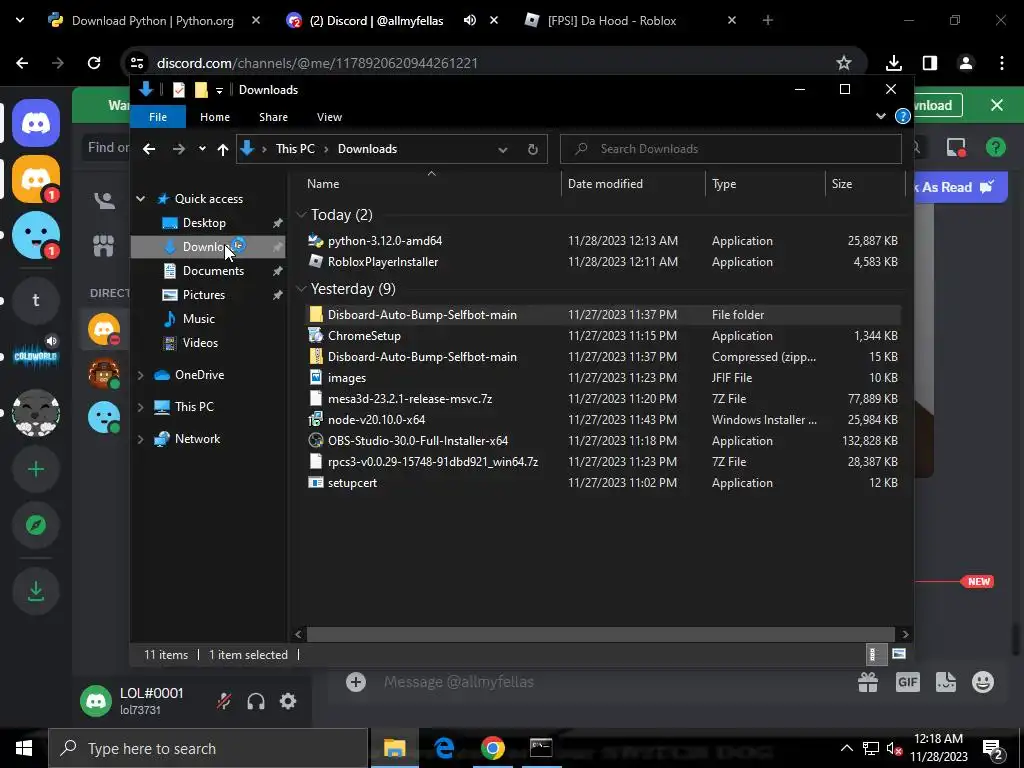Open address bar history dropdown
This screenshot has height=768, width=1024.
(503, 149)
